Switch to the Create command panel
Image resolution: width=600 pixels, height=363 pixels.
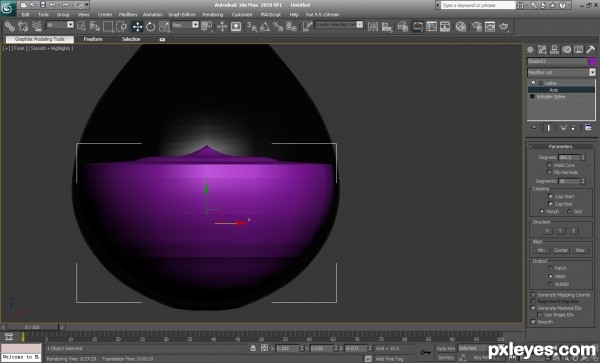point(530,49)
